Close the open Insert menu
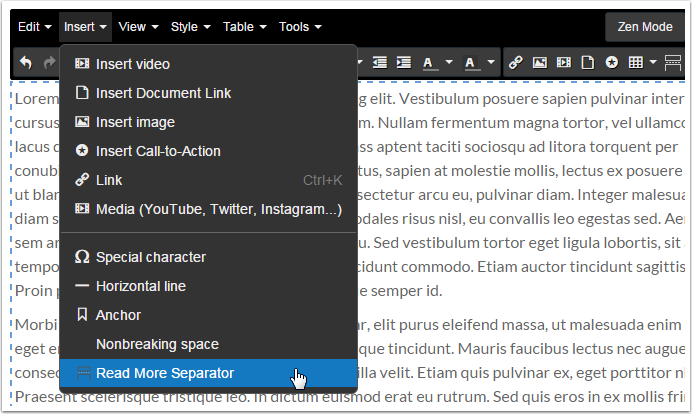This screenshot has height=414, width=692. (x=85, y=27)
